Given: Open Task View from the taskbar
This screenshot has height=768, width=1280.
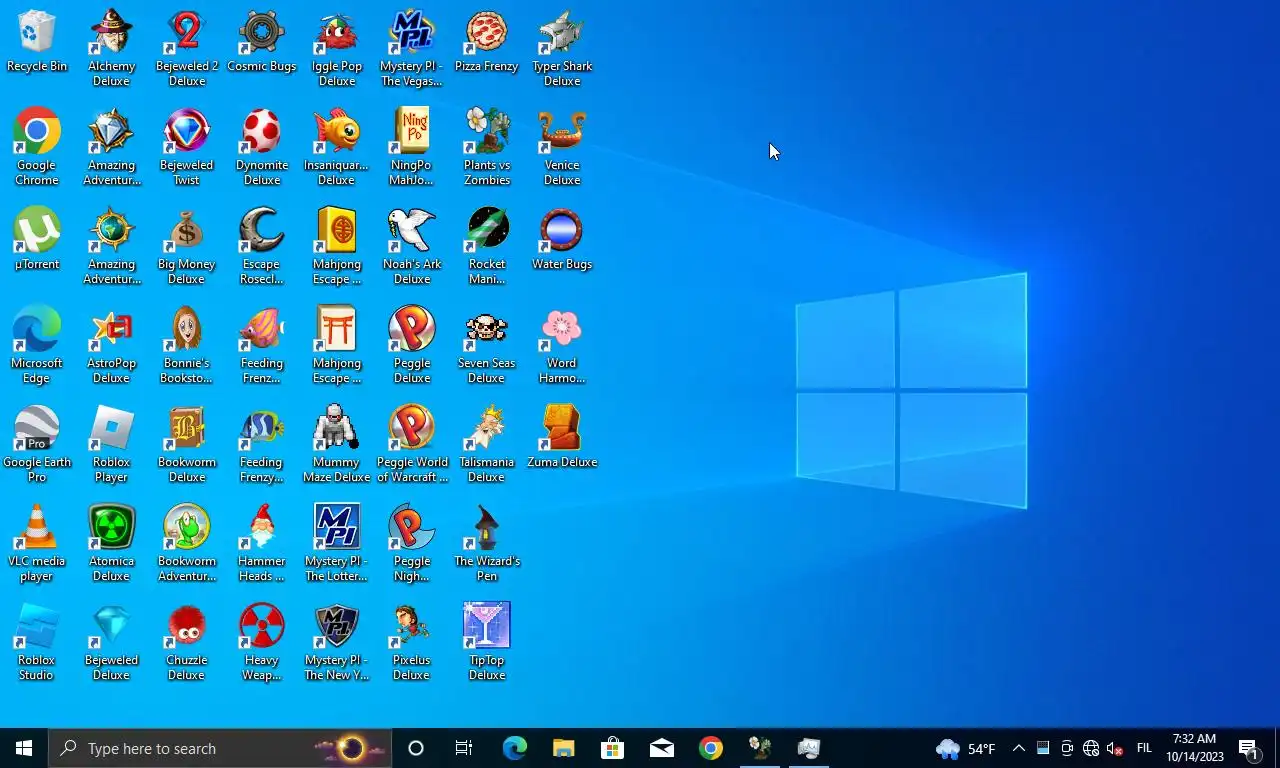Looking at the screenshot, I should click(x=464, y=748).
